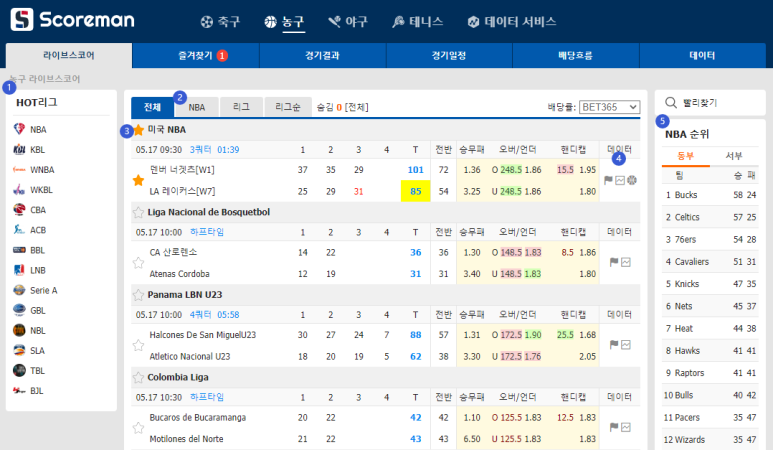
Task: Open chart icon for Halcones match
Action: point(626,345)
